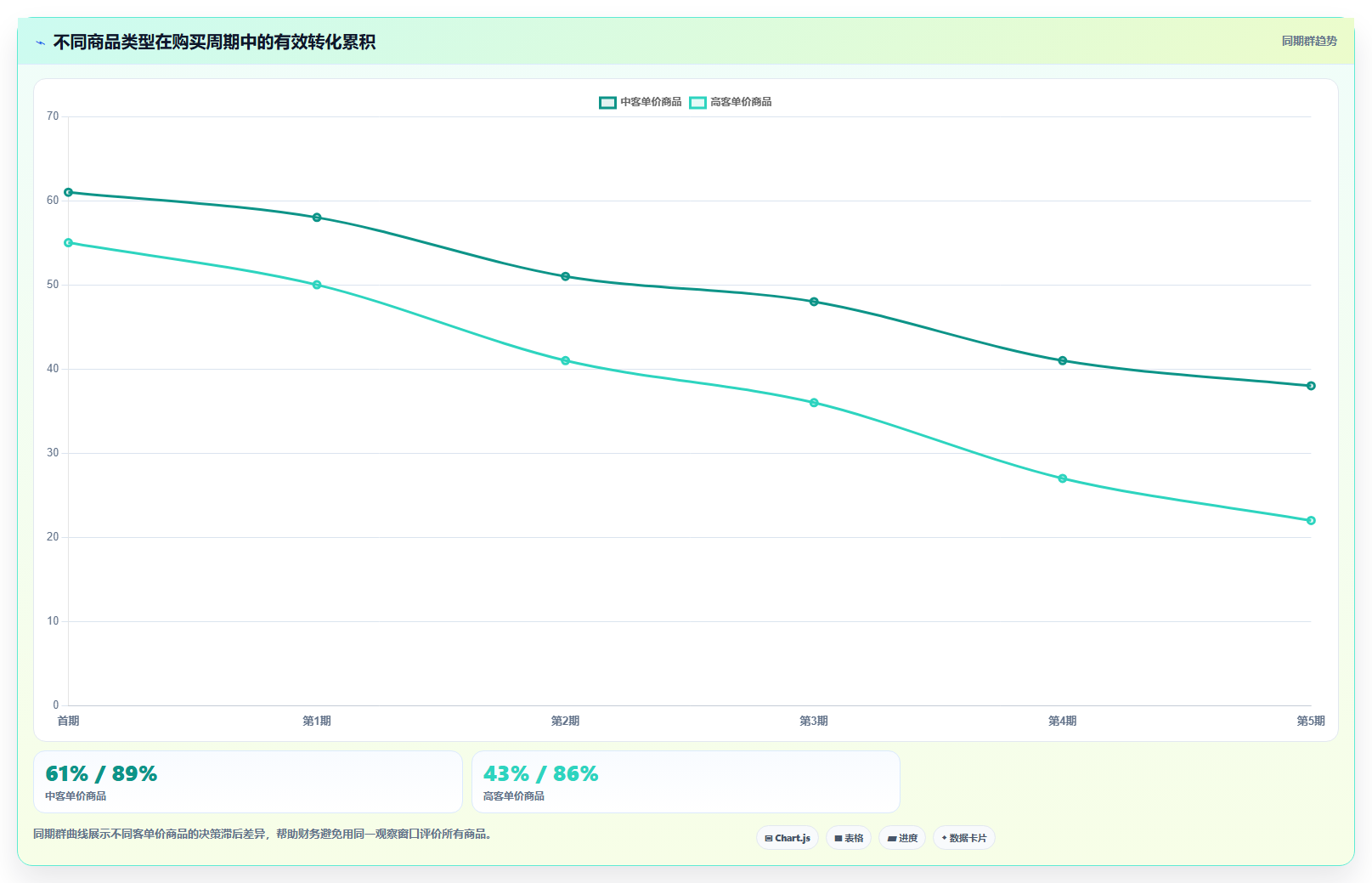Click the light-teal data point at 第2期
This screenshot has width=1372, height=883.
click(566, 360)
